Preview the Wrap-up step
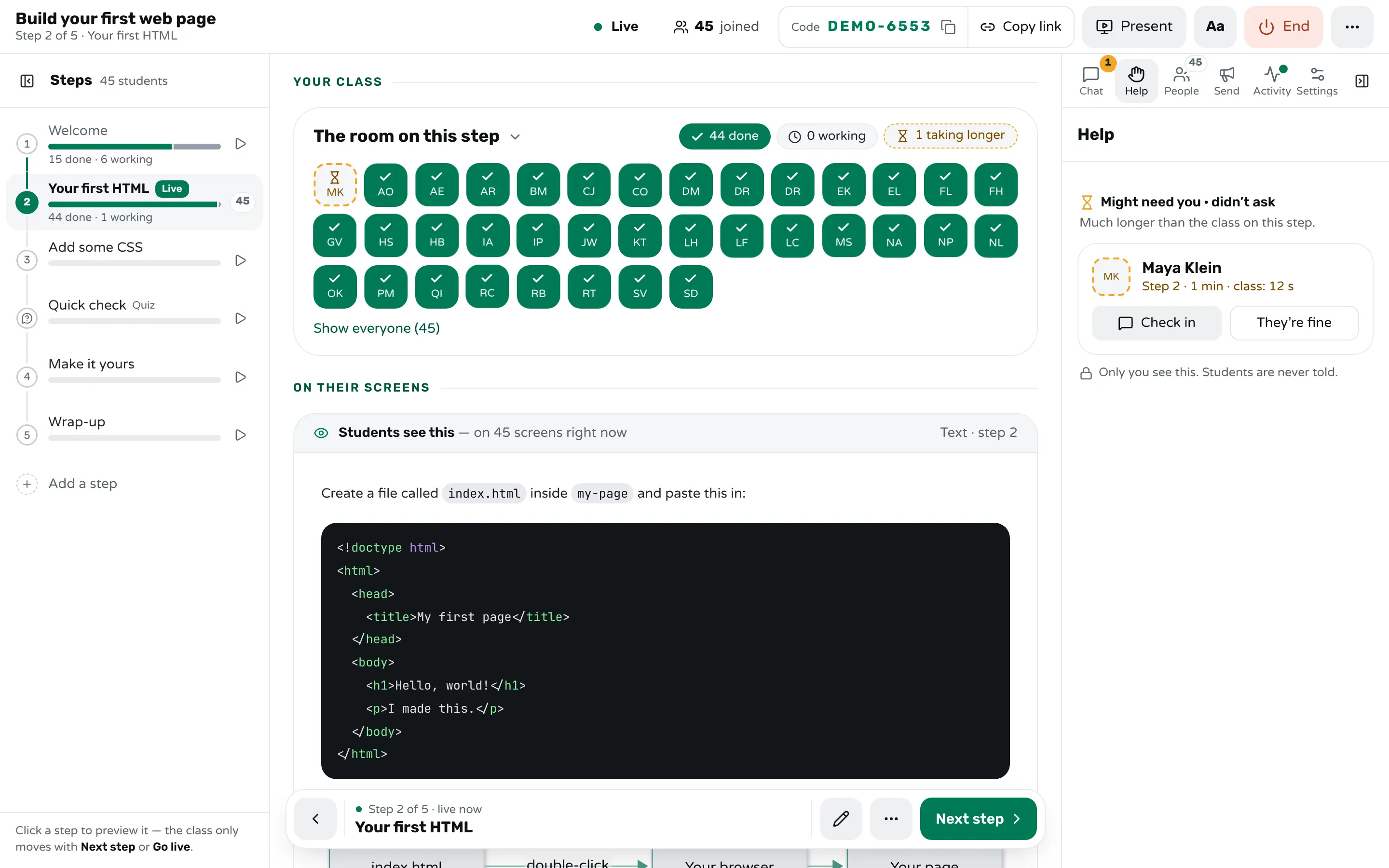Image resolution: width=1389 pixels, height=868 pixels. 241,434
